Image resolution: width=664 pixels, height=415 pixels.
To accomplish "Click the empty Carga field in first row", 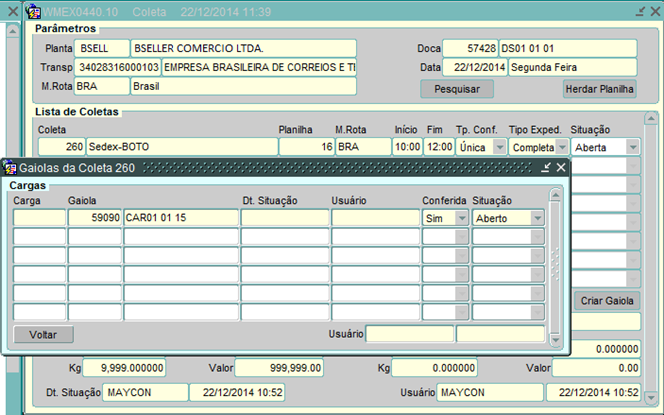I will point(39,218).
